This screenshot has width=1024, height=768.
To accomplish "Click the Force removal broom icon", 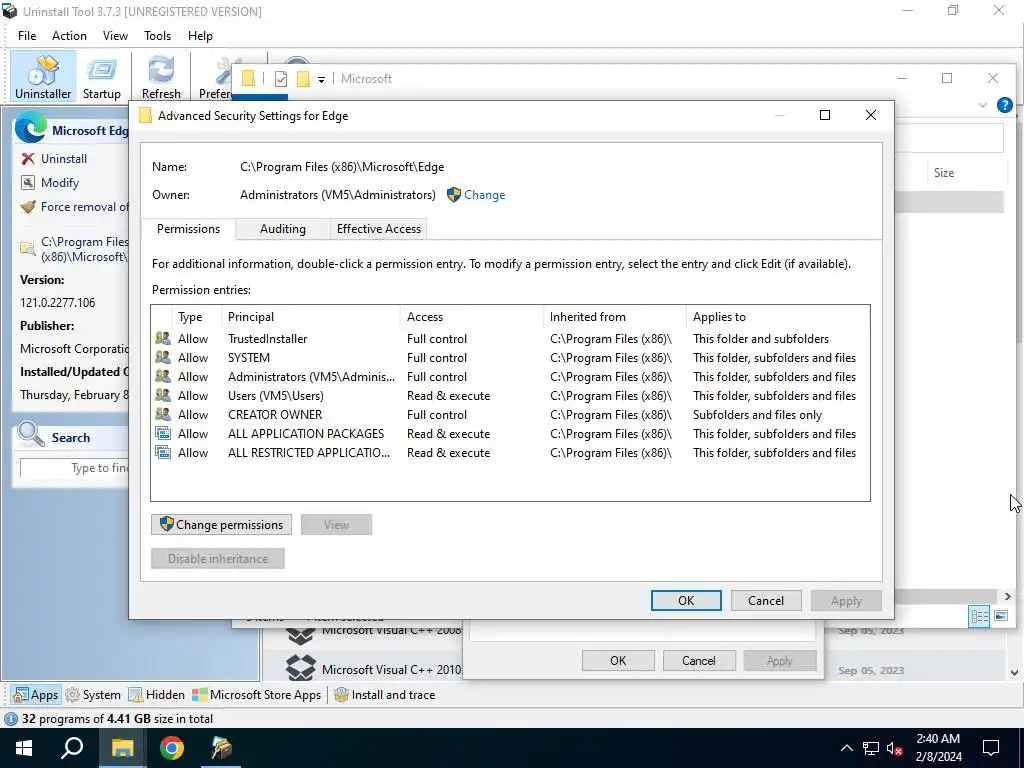I will click(28, 207).
